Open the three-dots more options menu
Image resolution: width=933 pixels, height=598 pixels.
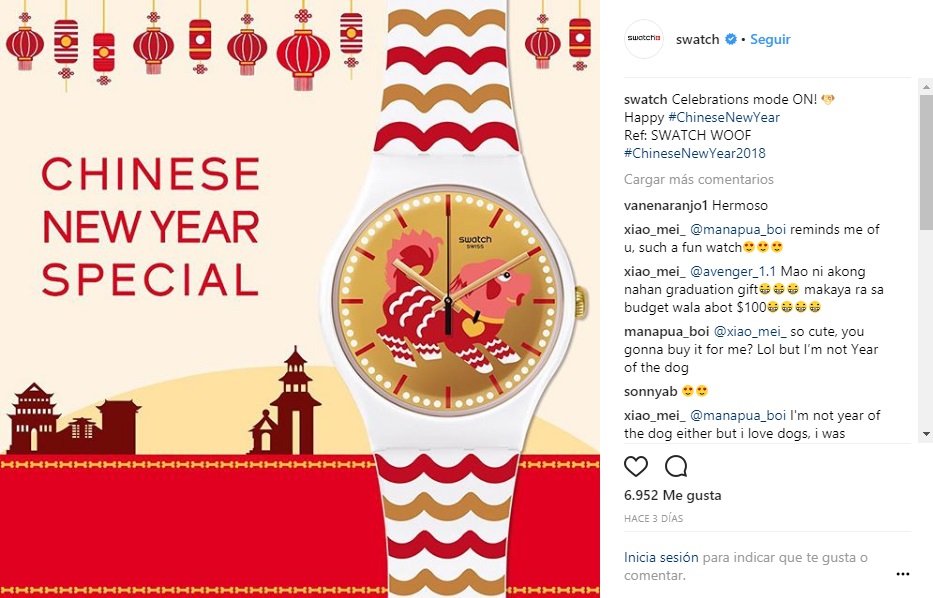[903, 574]
